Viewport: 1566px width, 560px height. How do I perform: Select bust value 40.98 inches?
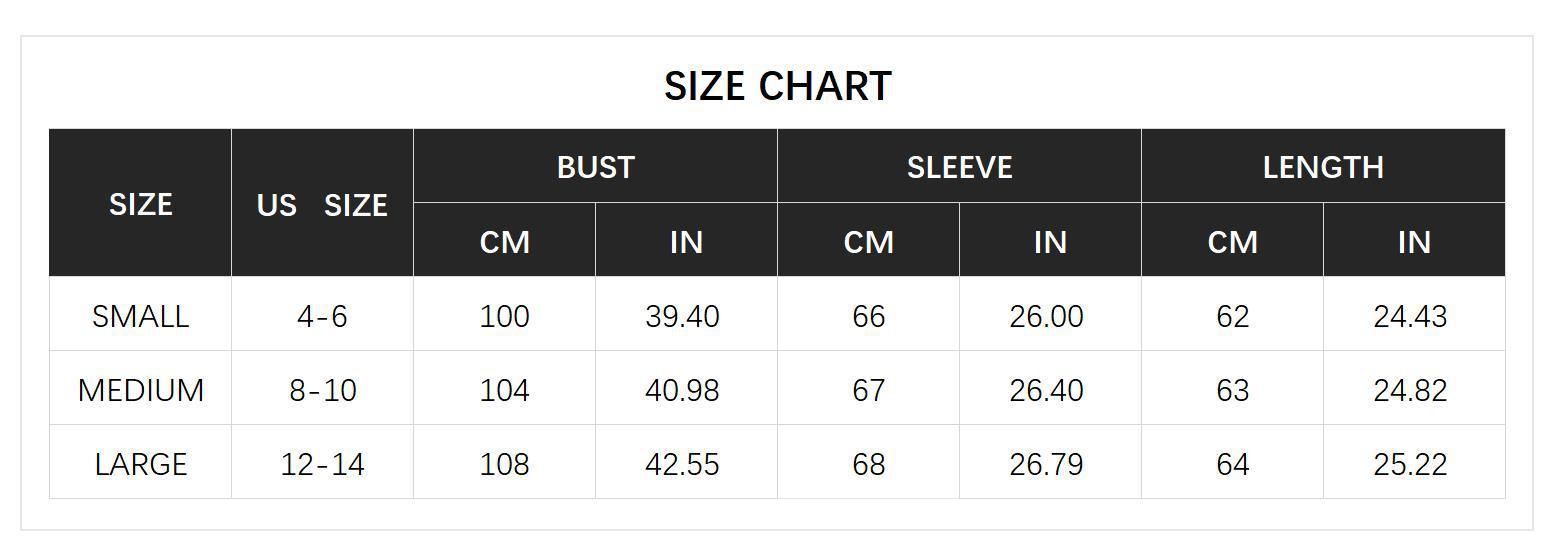682,390
